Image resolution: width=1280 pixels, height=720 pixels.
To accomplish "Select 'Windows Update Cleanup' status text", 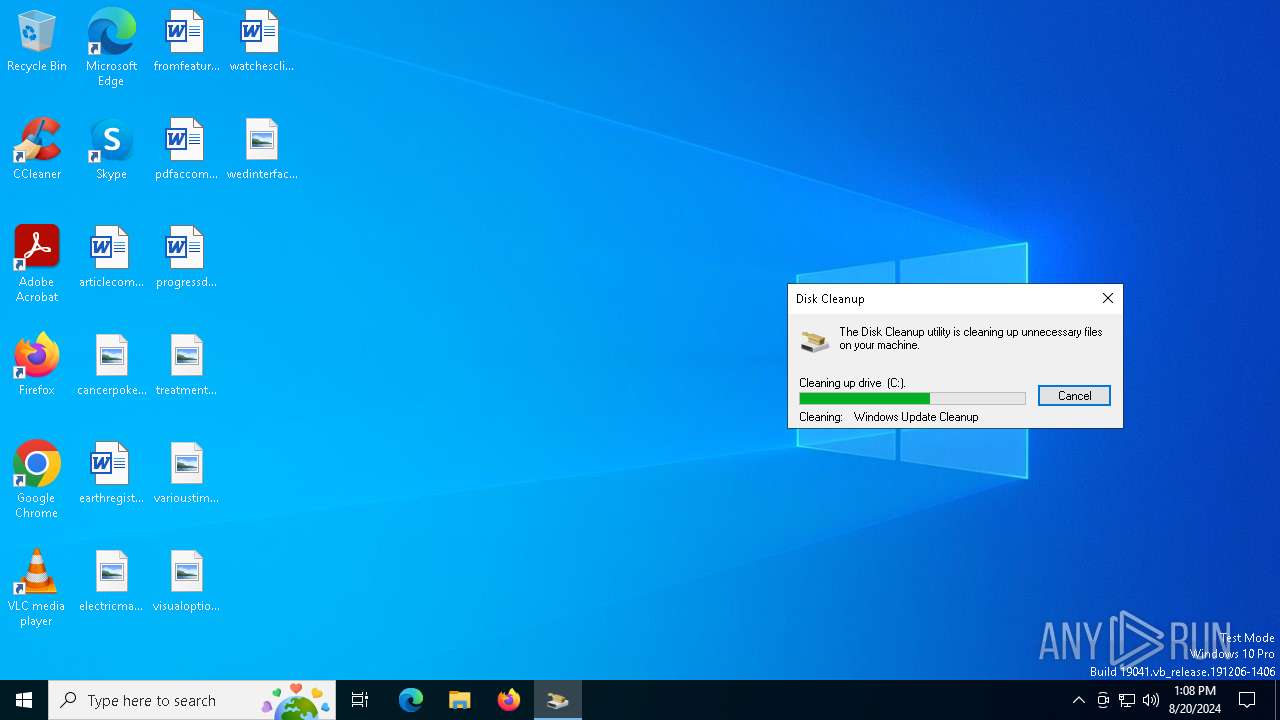I will click(915, 417).
